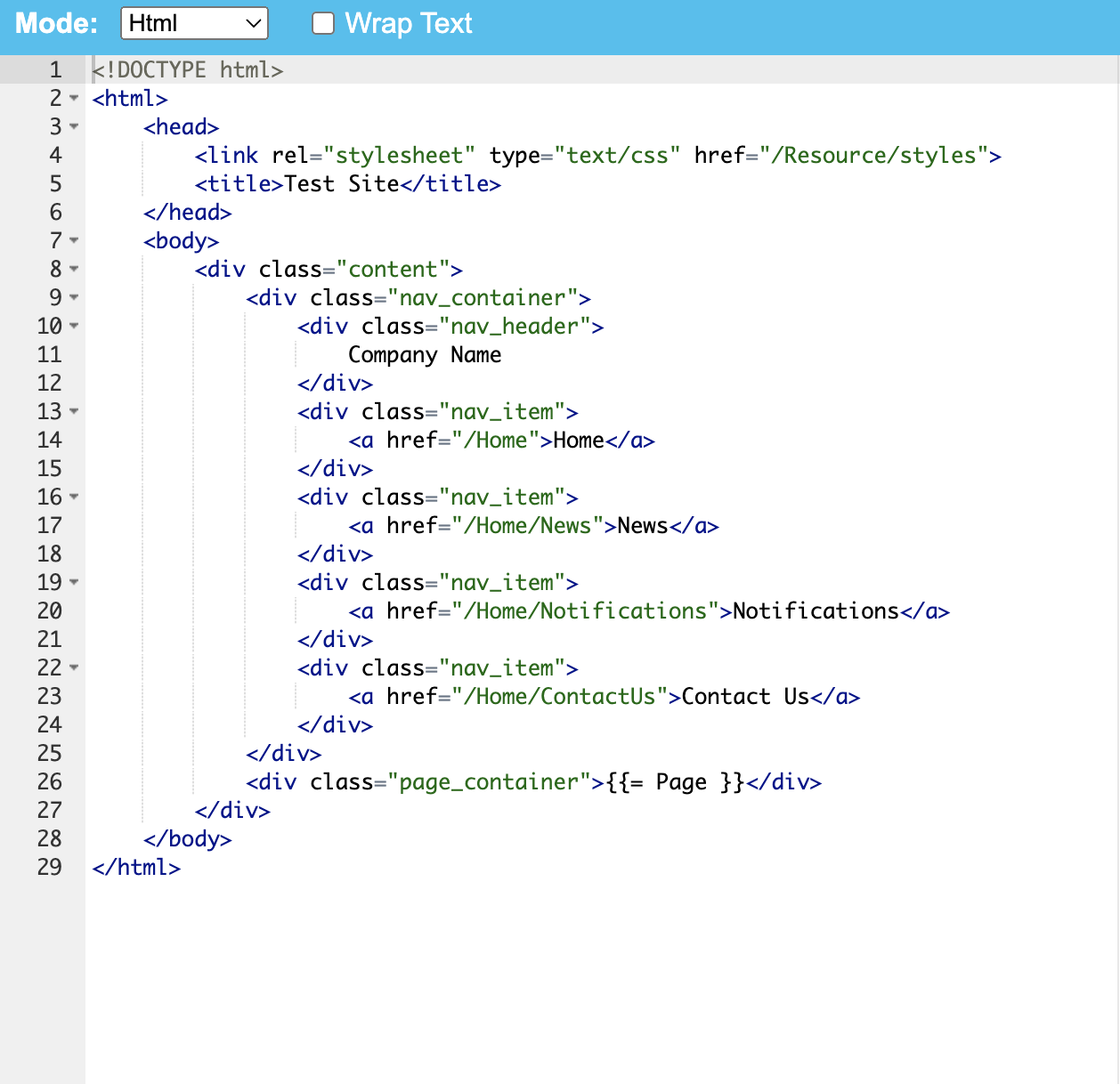
Task: Enable the Wrap Text checkbox
Action: pyautogui.click(x=323, y=23)
